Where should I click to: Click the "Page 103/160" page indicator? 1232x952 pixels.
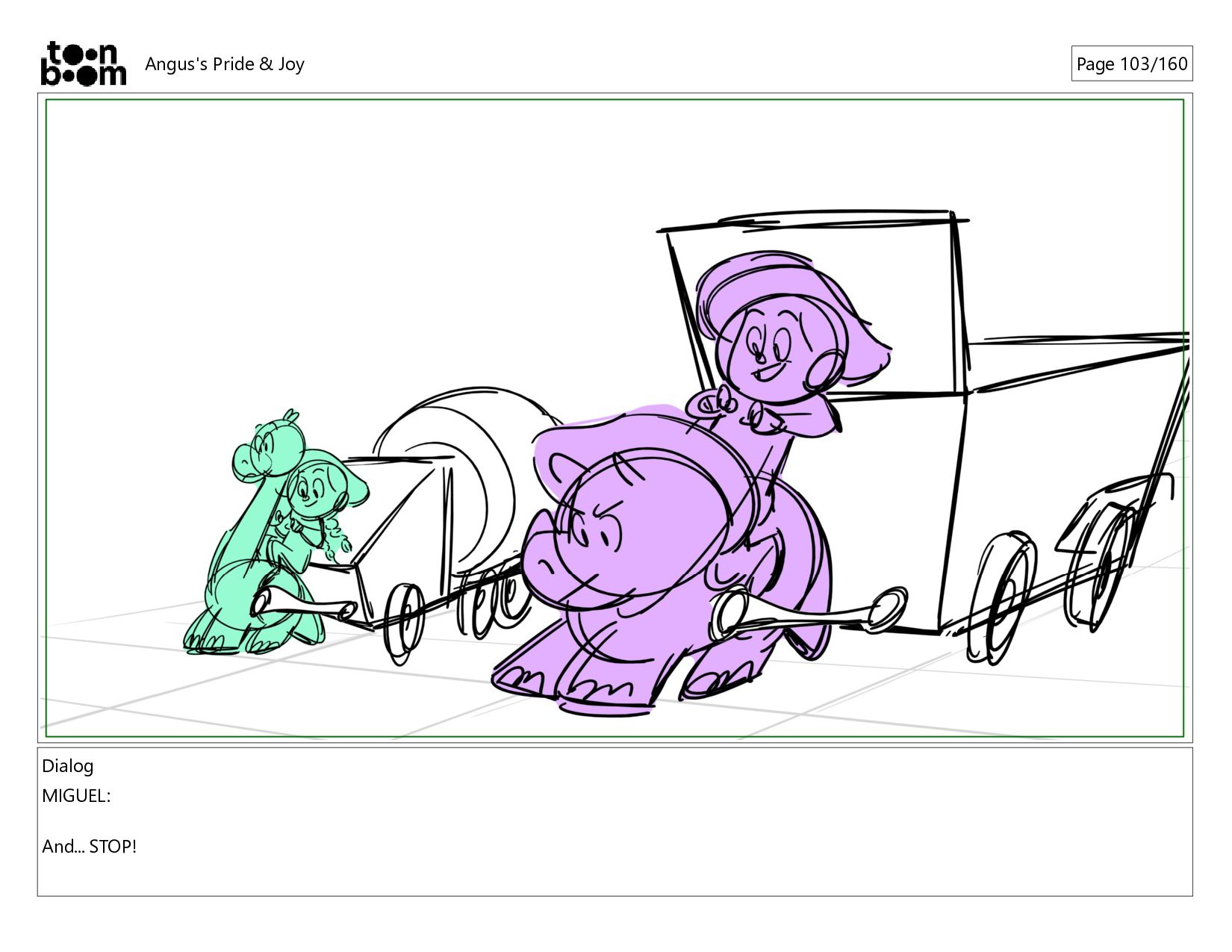tap(1131, 64)
